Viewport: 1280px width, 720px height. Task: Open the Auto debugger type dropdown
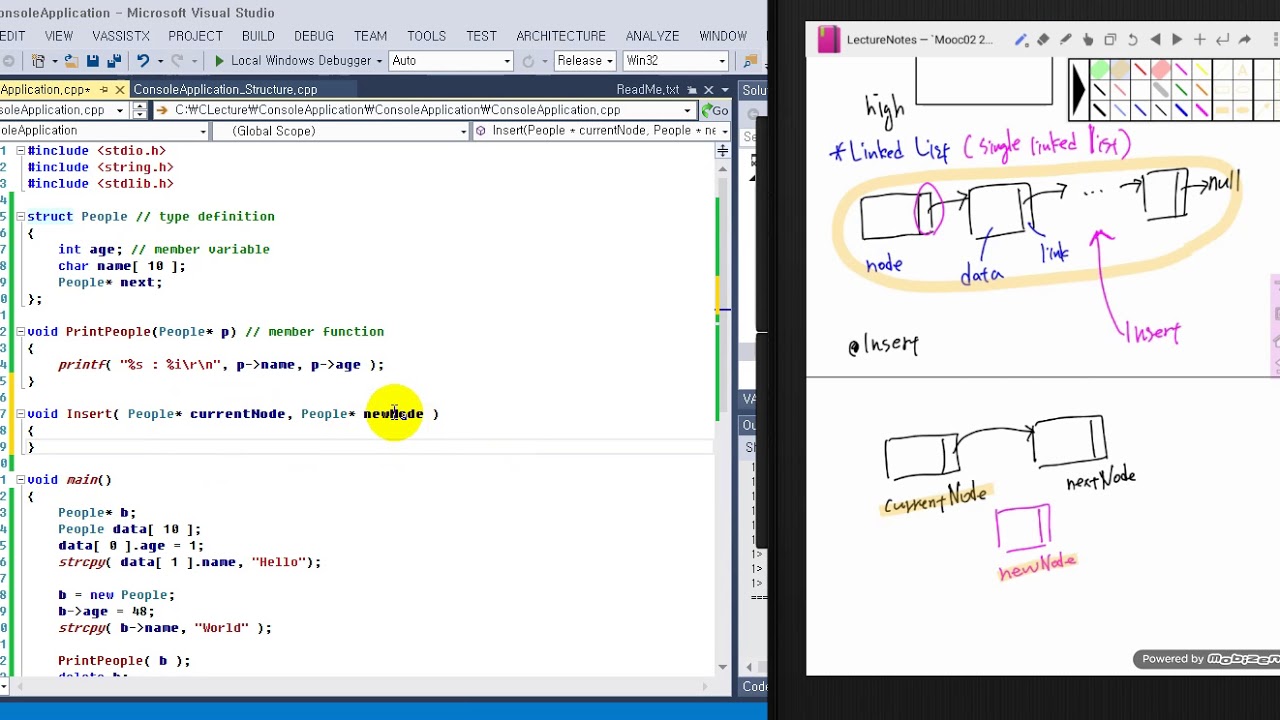point(506,61)
